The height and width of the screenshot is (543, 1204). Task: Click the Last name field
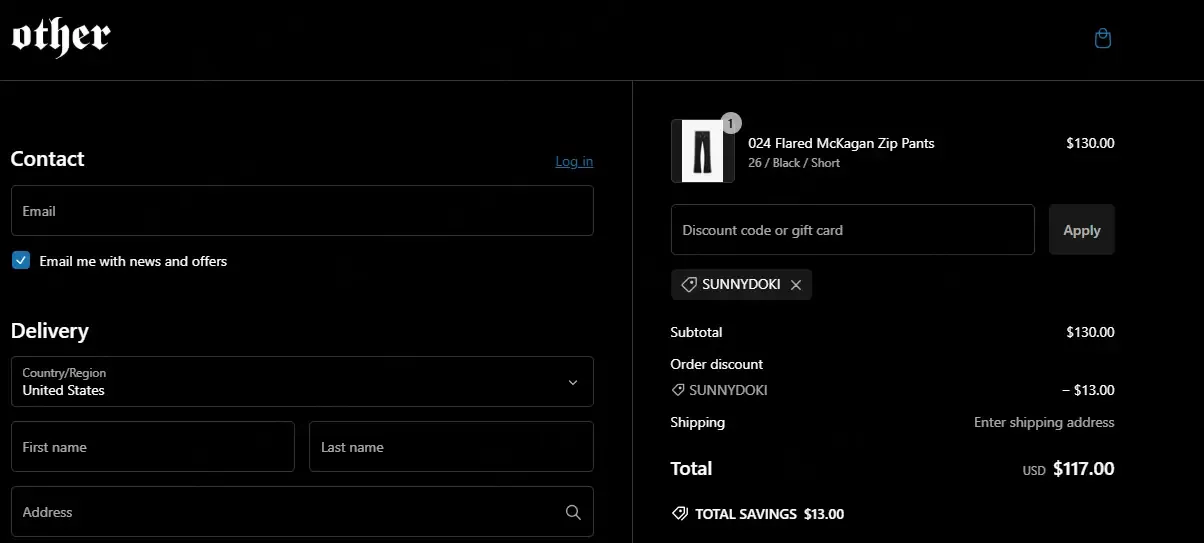[451, 447]
